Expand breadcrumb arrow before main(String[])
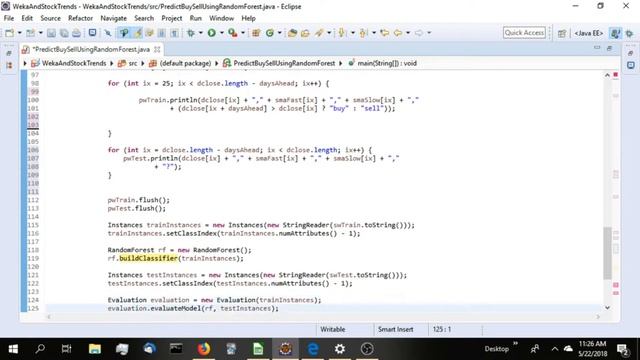Image resolution: width=640 pixels, height=360 pixels. pyautogui.click(x=340, y=63)
